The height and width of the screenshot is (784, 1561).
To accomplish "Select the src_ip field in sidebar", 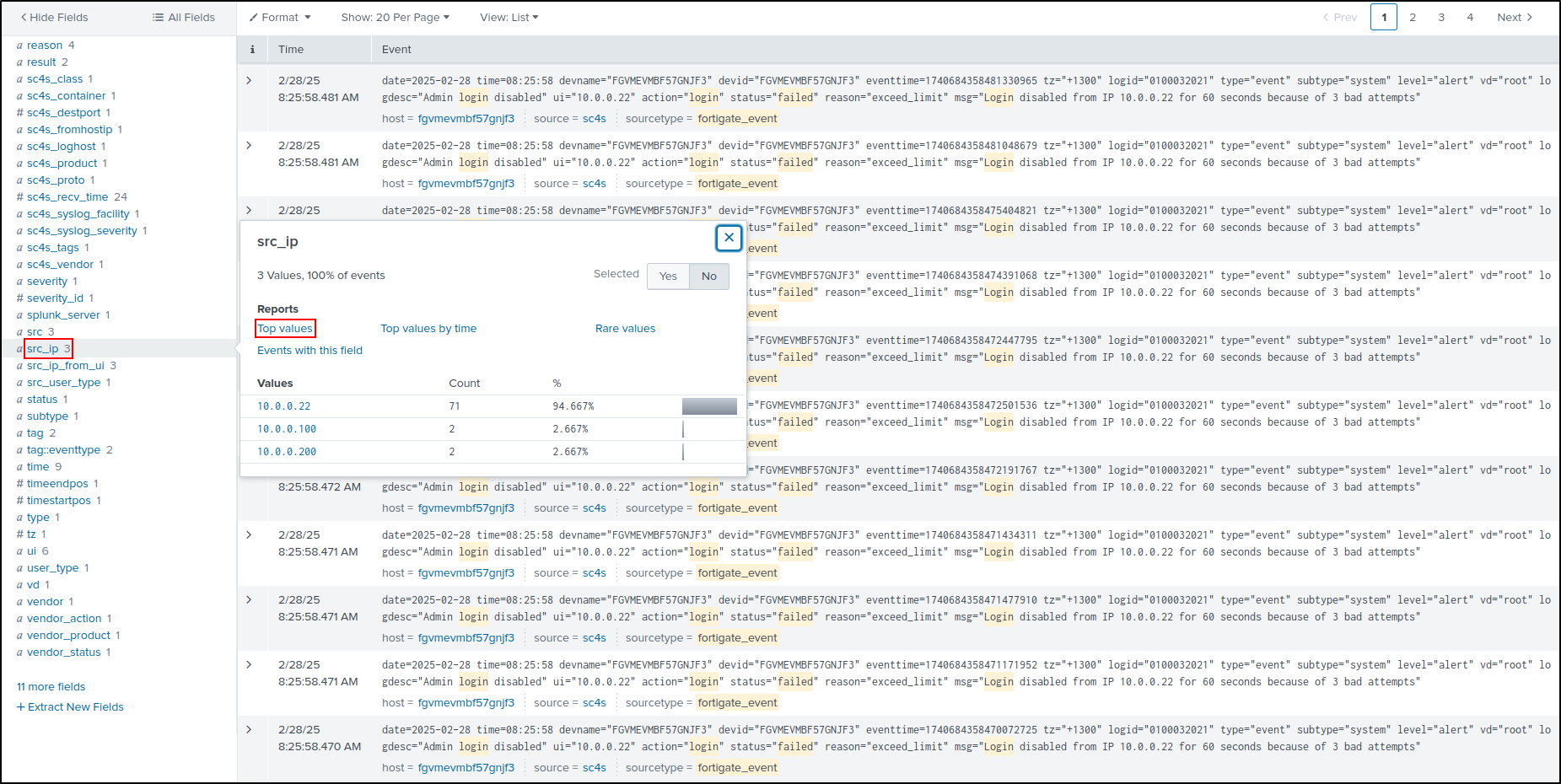I will pos(42,349).
